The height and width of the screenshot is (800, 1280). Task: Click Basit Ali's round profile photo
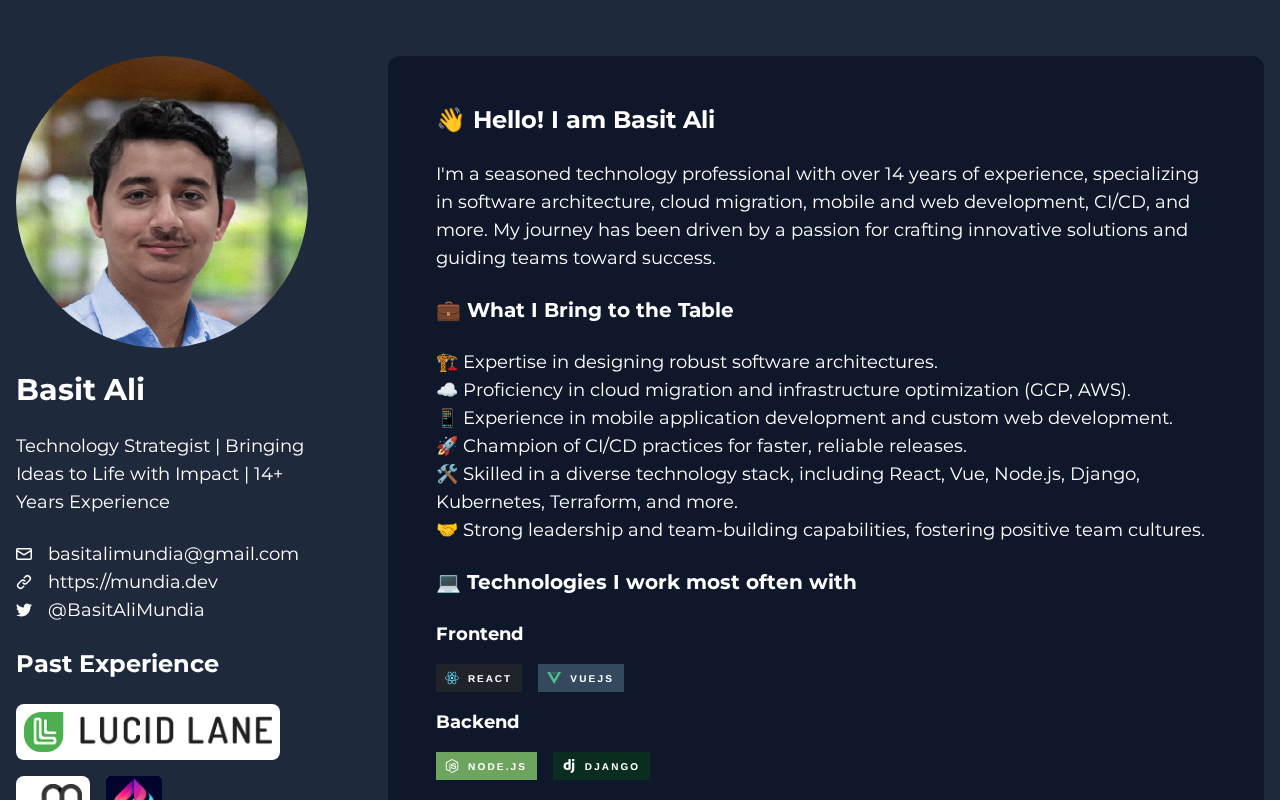point(162,202)
